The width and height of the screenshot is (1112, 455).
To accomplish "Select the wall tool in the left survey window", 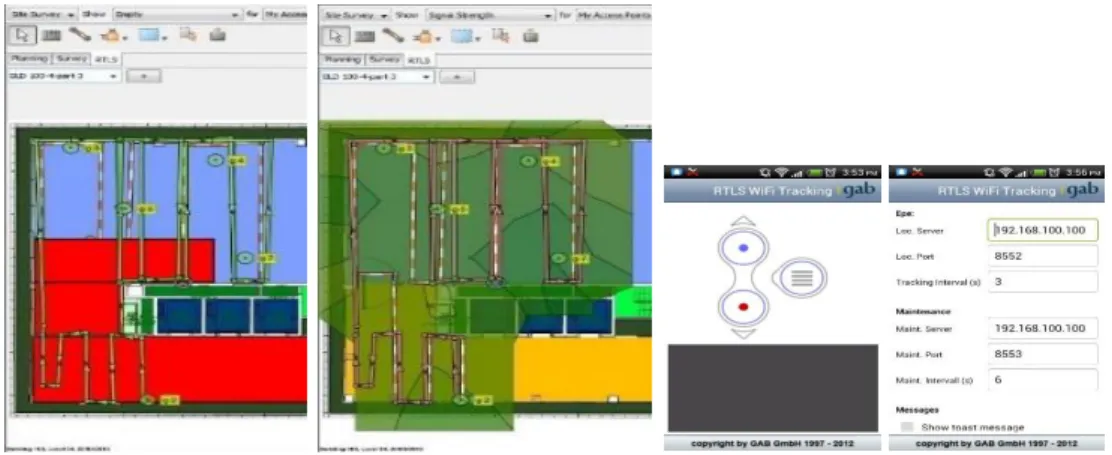I will coord(51,35).
